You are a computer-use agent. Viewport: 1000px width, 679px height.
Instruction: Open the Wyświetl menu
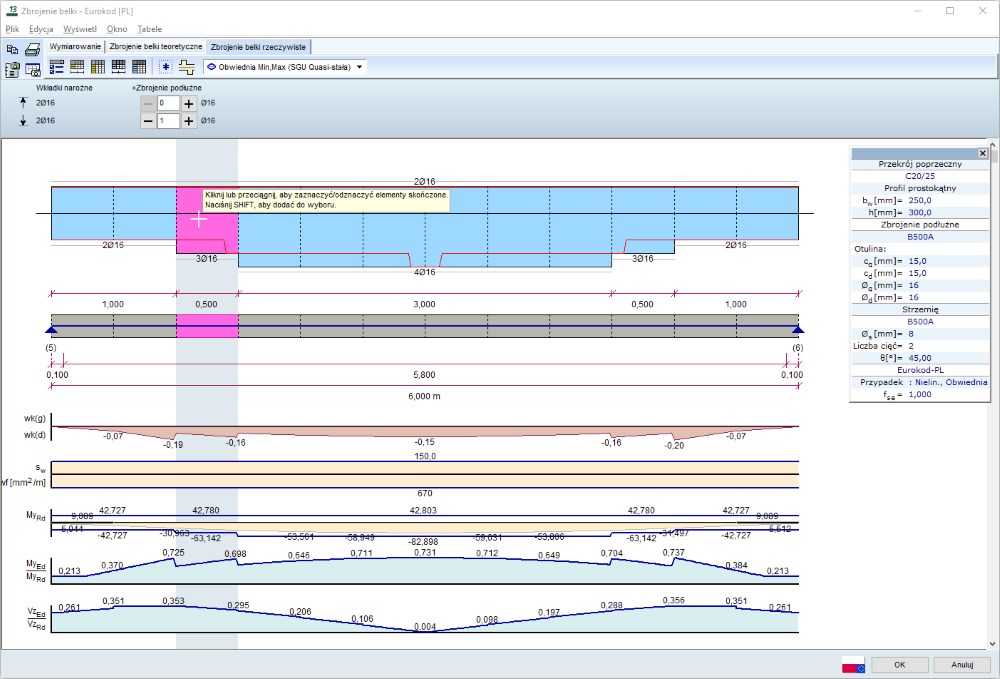(79, 29)
